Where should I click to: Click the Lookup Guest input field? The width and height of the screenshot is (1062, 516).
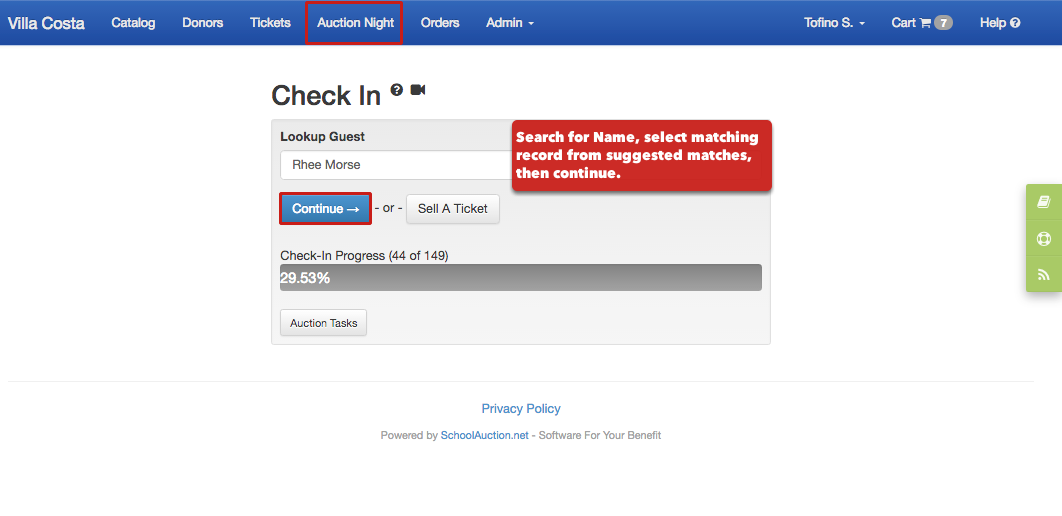[x=396, y=165]
